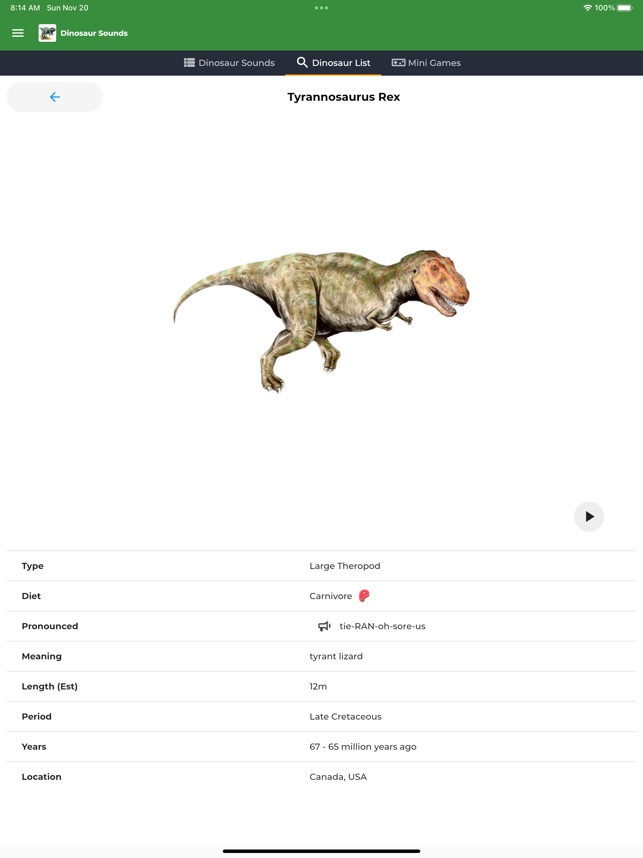643x858 pixels.
Task: Click the 'Large Theropod' value
Action: (345, 566)
